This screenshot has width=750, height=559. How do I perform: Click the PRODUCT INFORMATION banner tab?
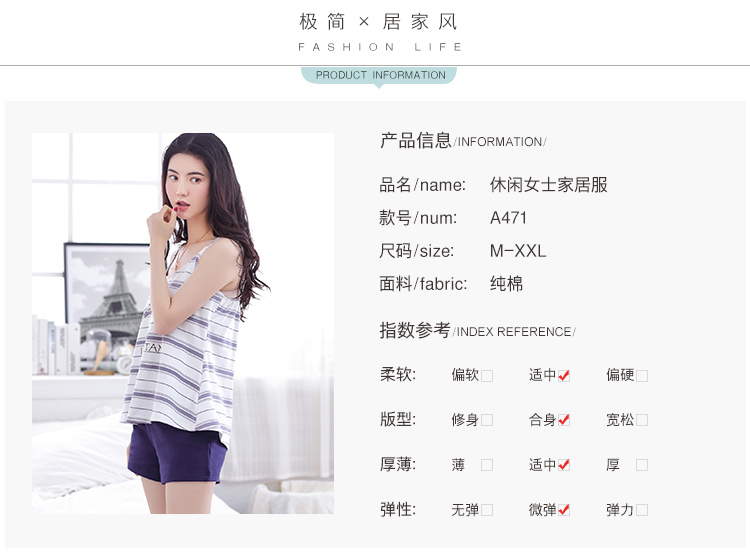(379, 76)
